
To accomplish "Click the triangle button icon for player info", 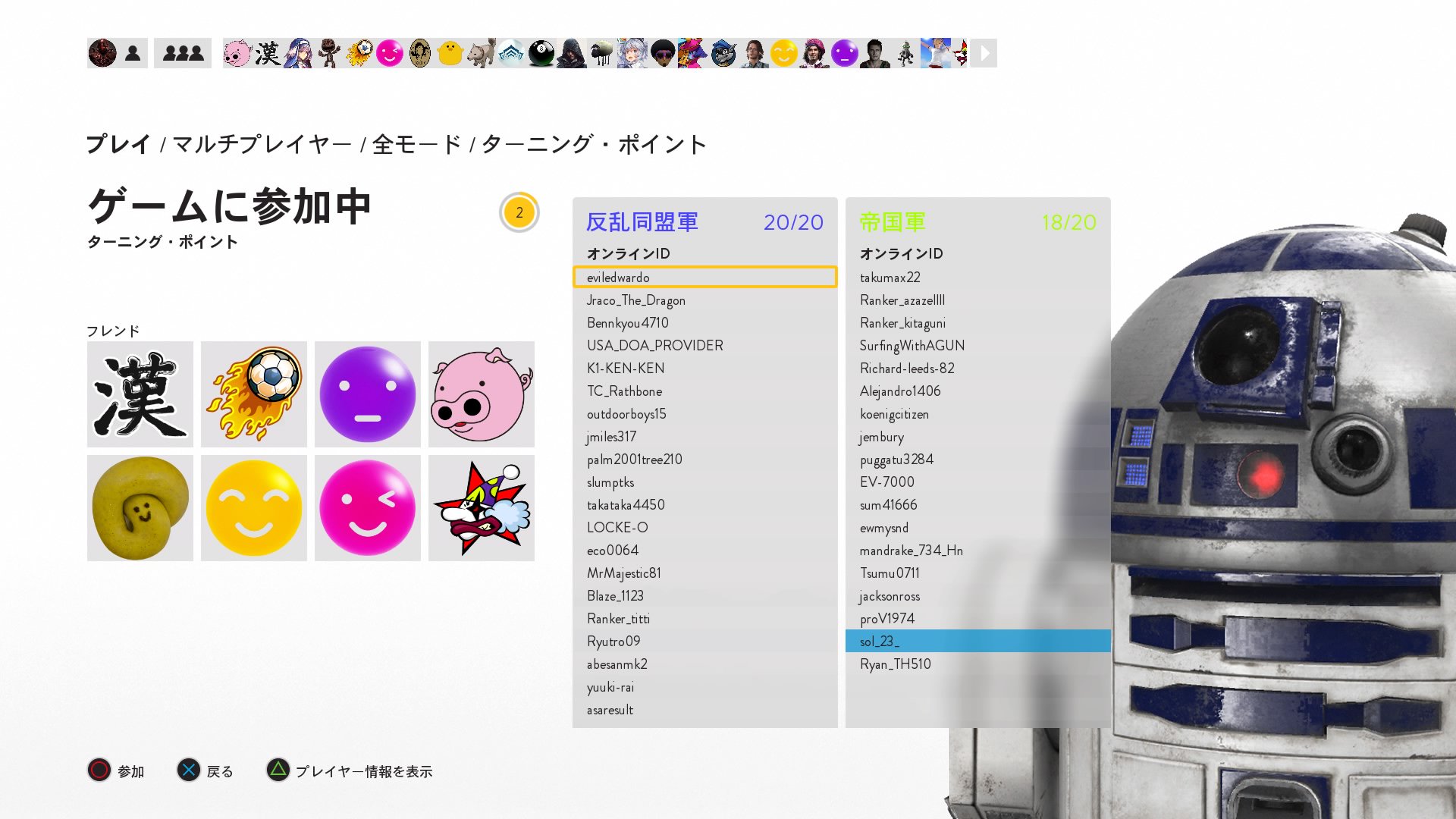I will click(278, 770).
